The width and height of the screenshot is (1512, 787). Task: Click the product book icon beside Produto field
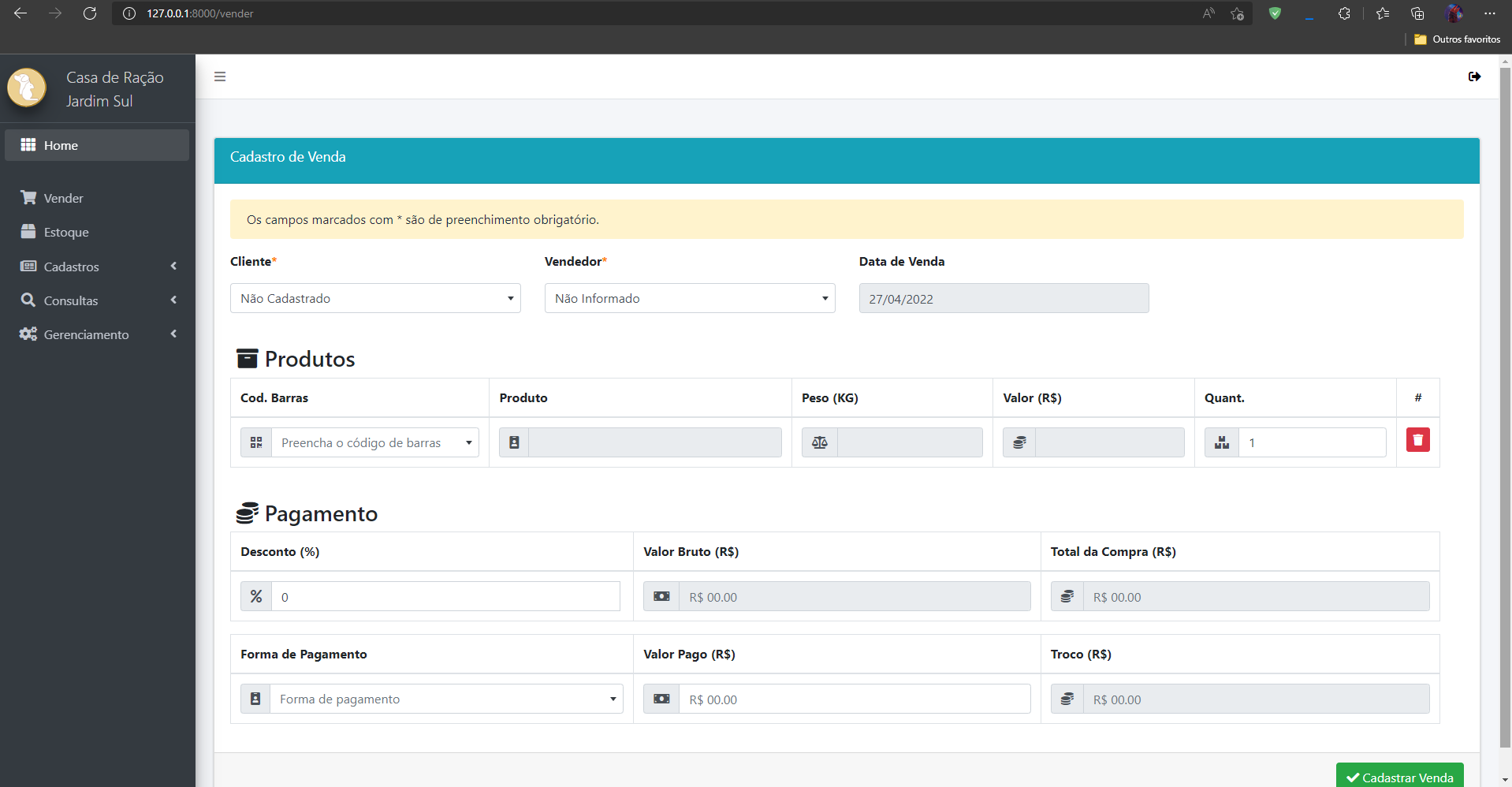point(514,442)
